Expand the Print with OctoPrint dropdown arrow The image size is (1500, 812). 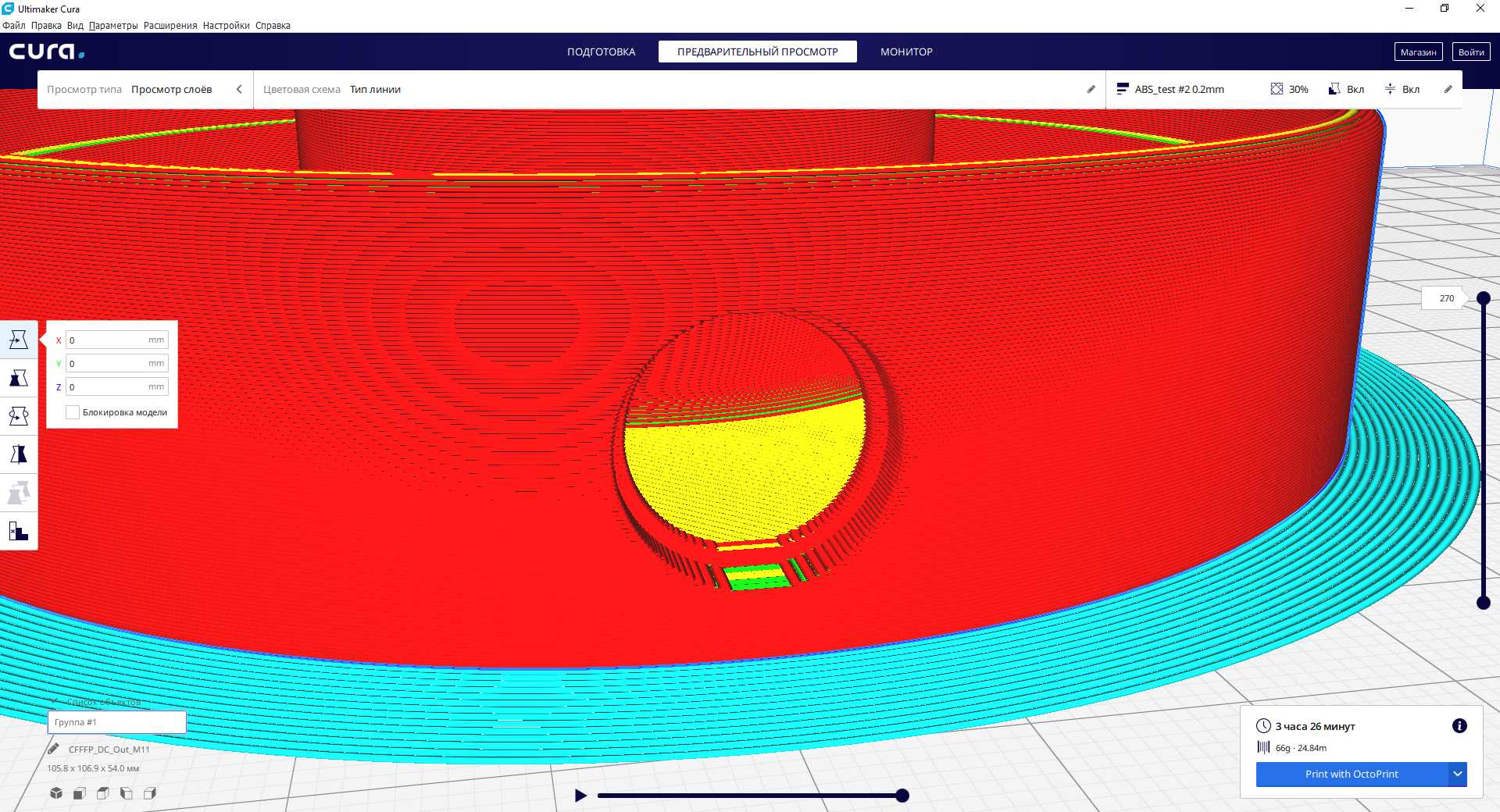[x=1457, y=774]
